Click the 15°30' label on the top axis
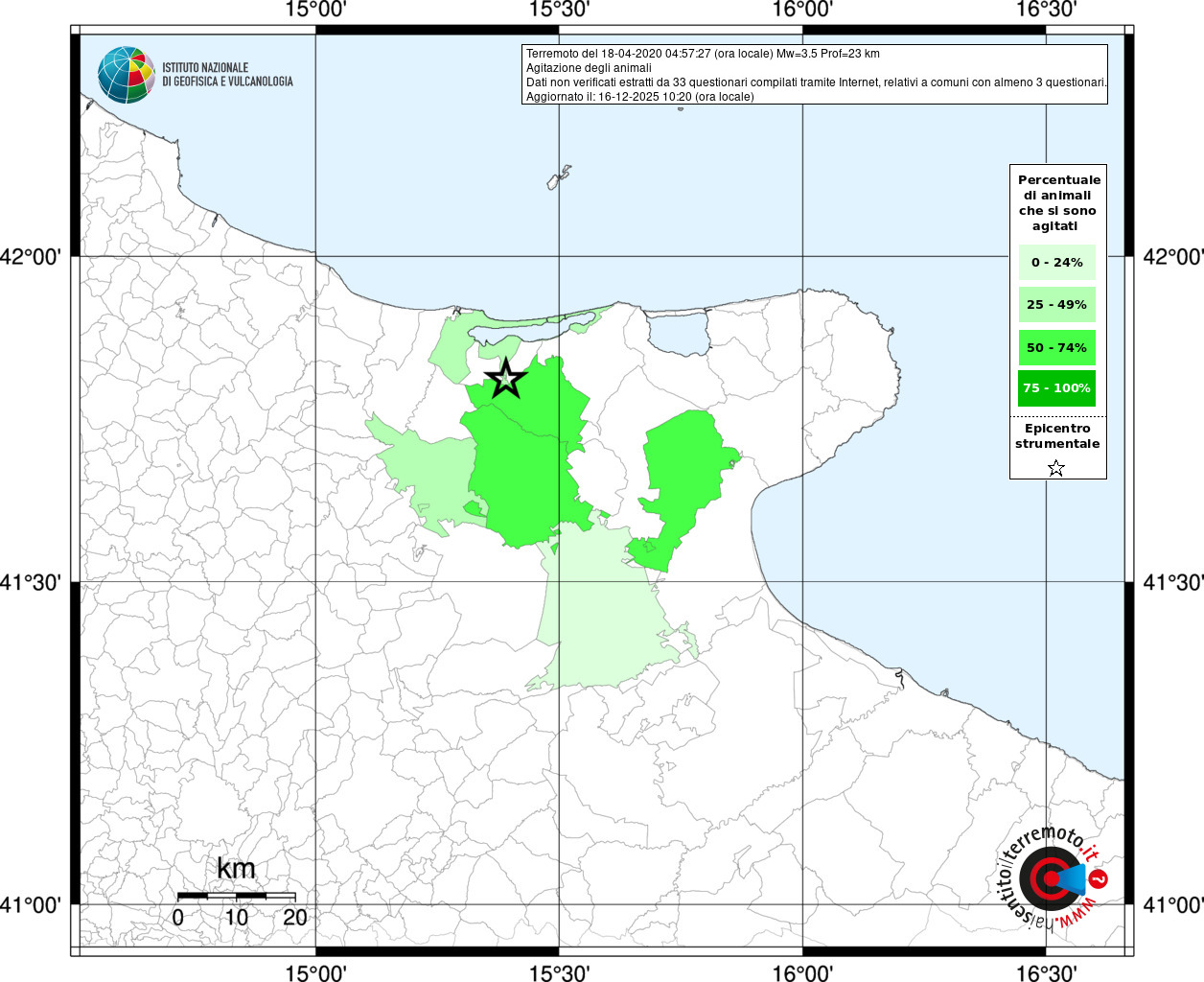The width and height of the screenshot is (1204, 982). [559, 11]
